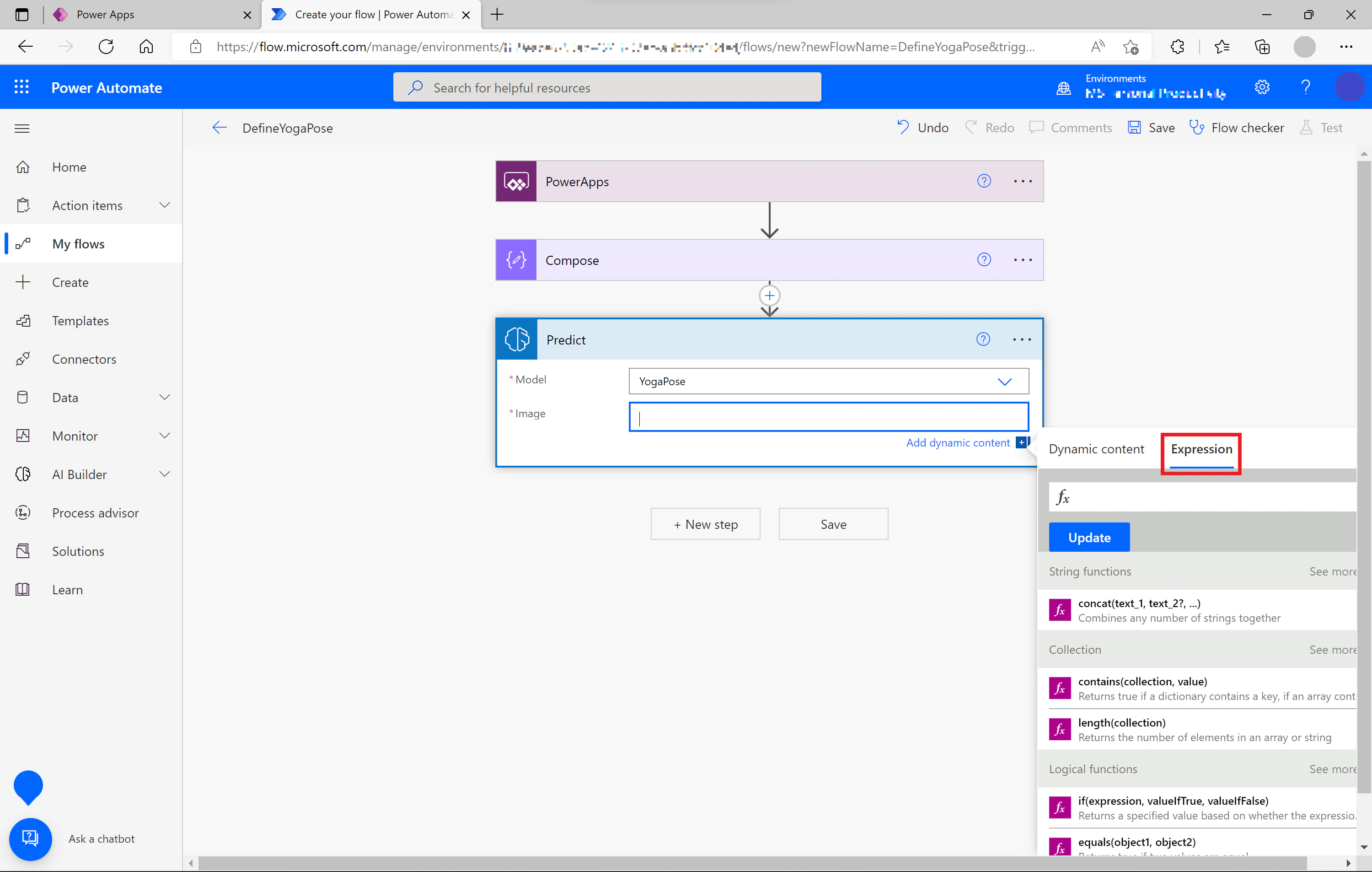1372x872 pixels.
Task: Click the fx expression input field
Action: [1202, 497]
